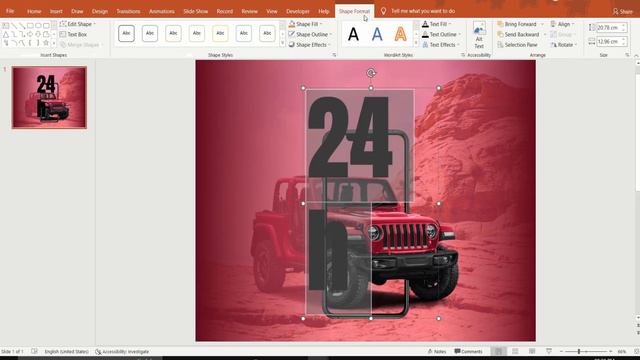Increase the shape height with the stepper
This screenshot has height=360, width=640.
click(624, 25)
